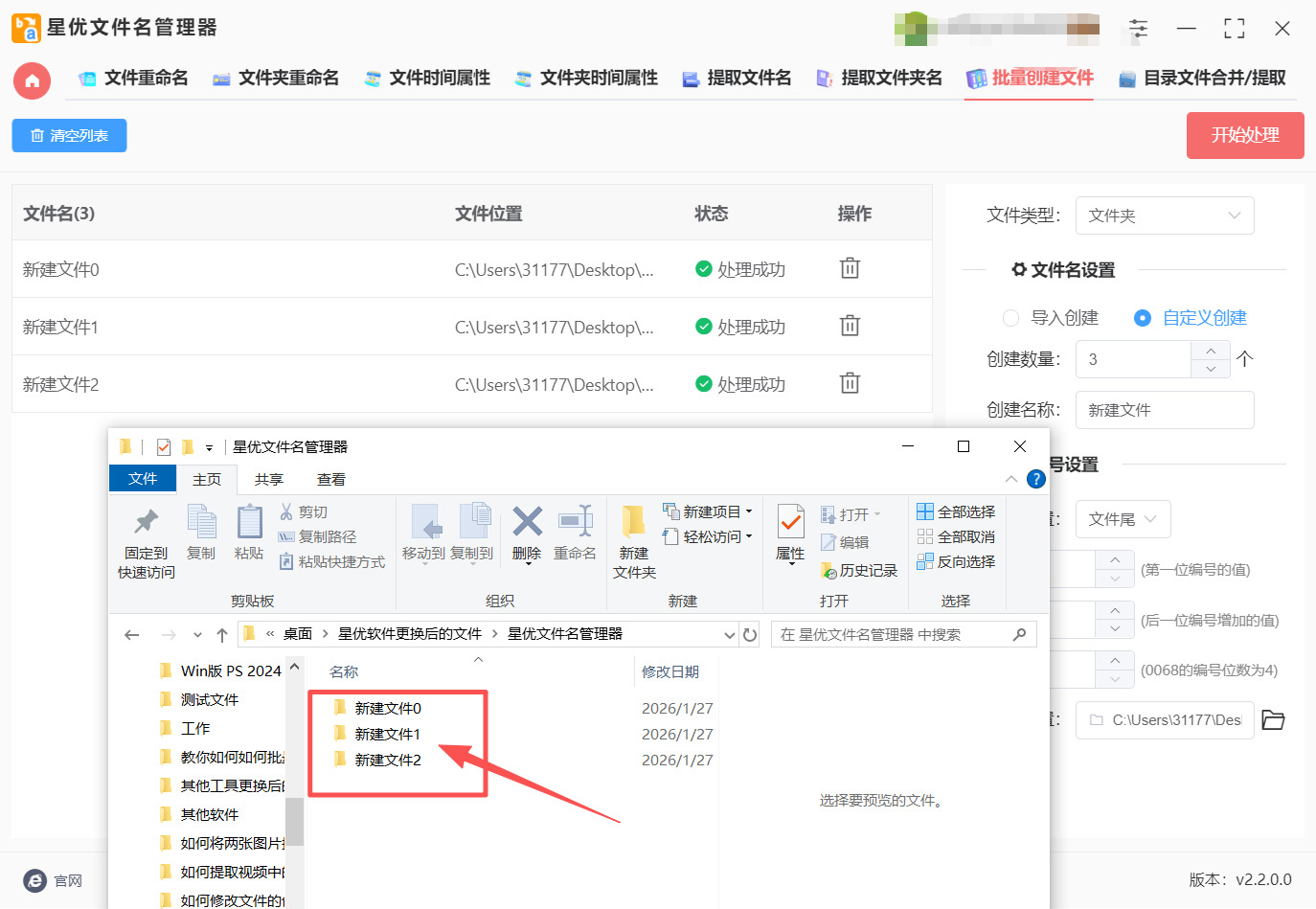Click the 创建名称 input field
Viewport: 1316px width, 909px height.
point(1165,410)
